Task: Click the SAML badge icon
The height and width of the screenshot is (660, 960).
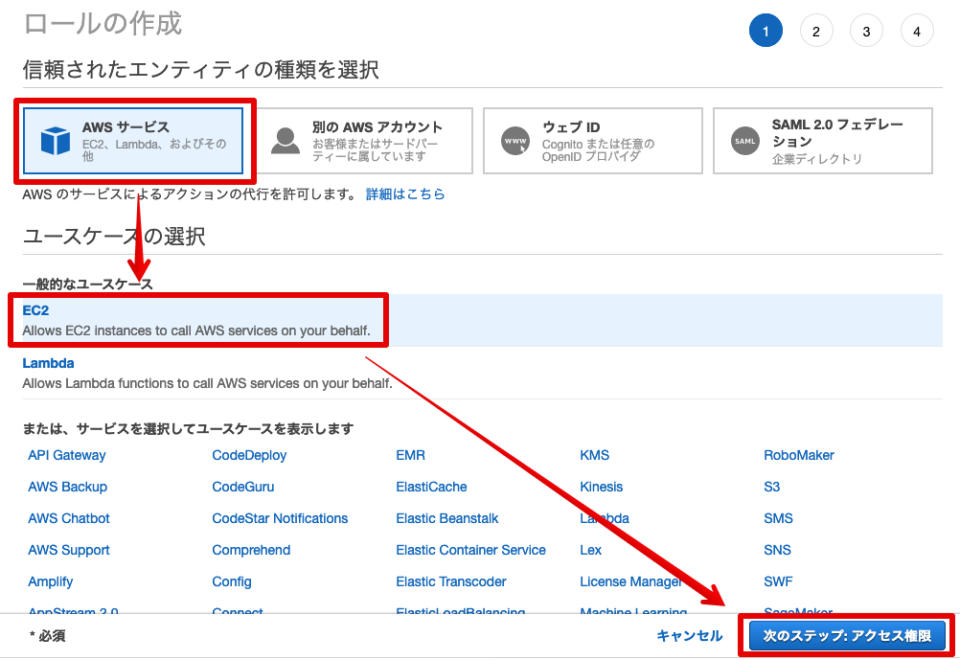Action: [x=744, y=141]
